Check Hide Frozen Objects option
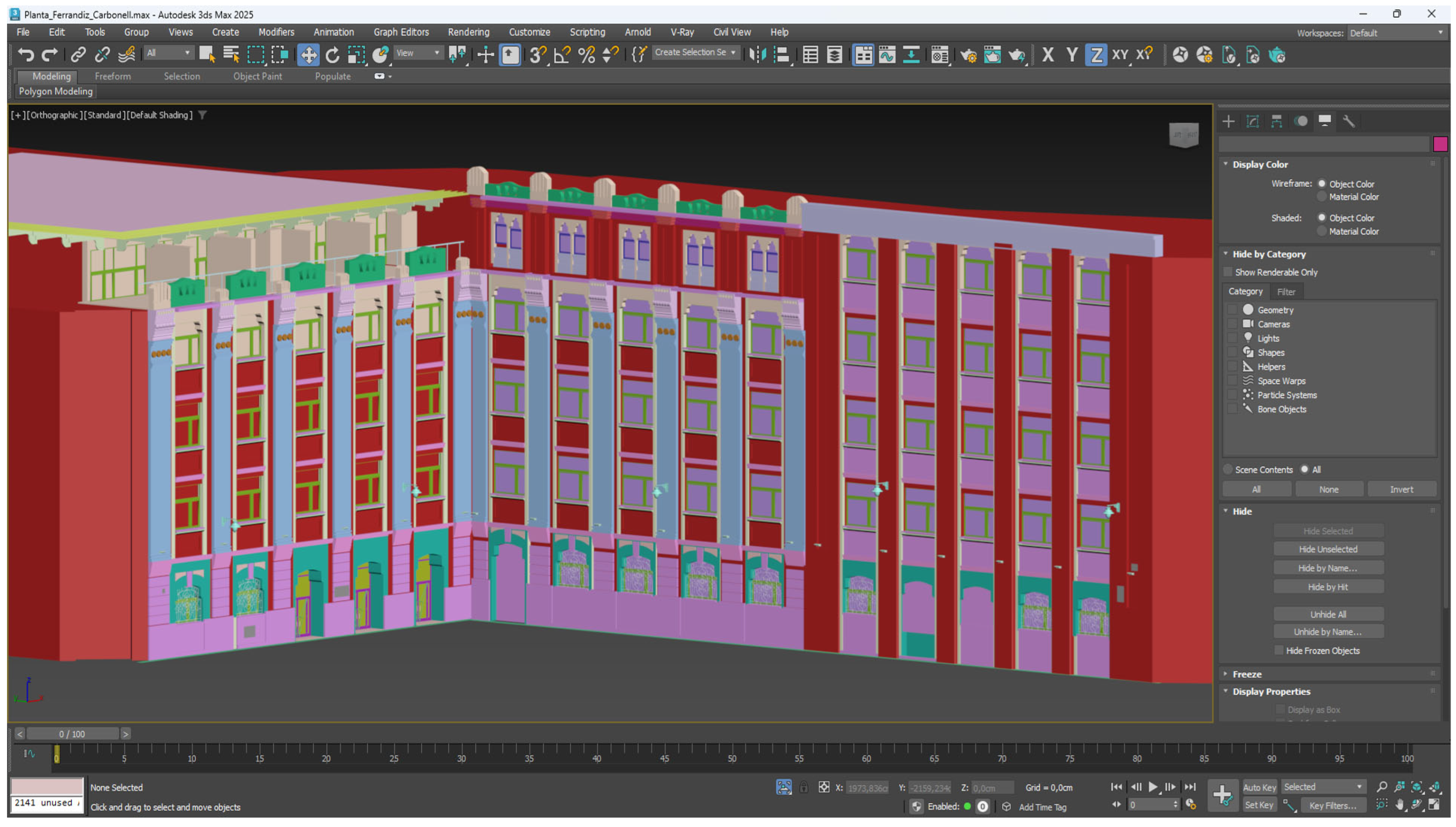The height and width of the screenshot is (827, 1456). [1279, 651]
